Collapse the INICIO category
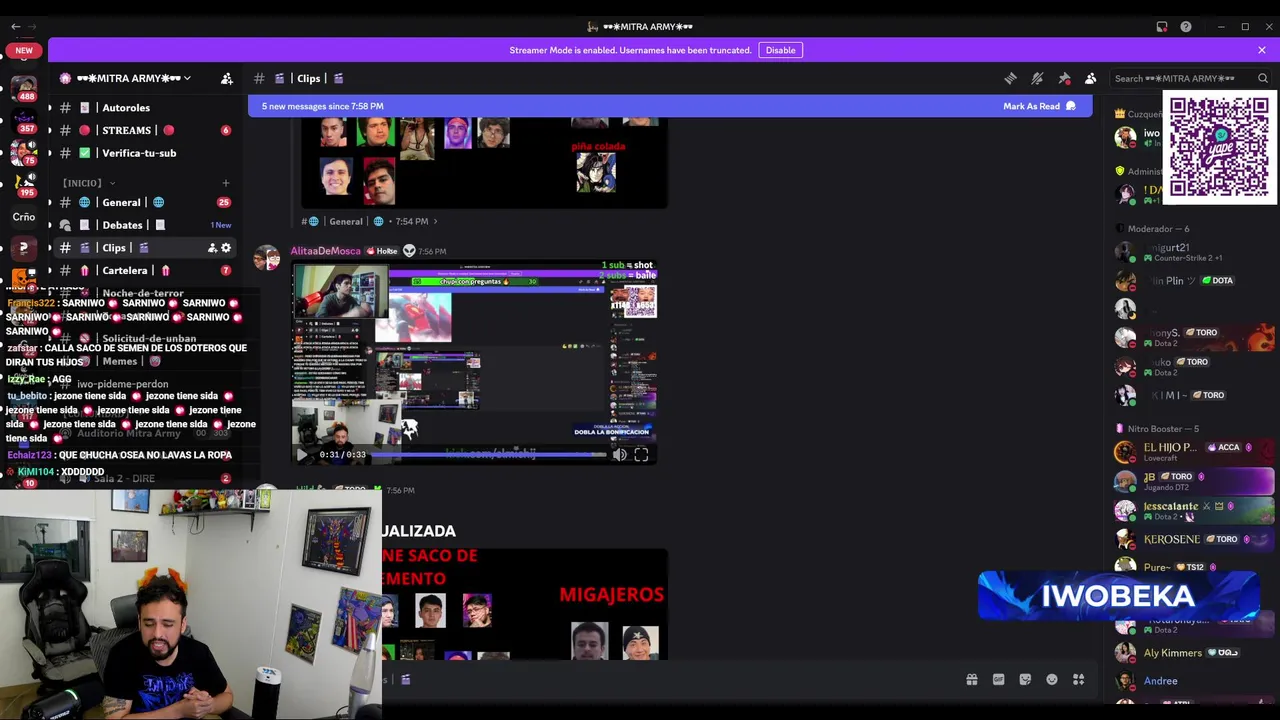Viewport: 1280px width, 720px height. (x=88, y=183)
